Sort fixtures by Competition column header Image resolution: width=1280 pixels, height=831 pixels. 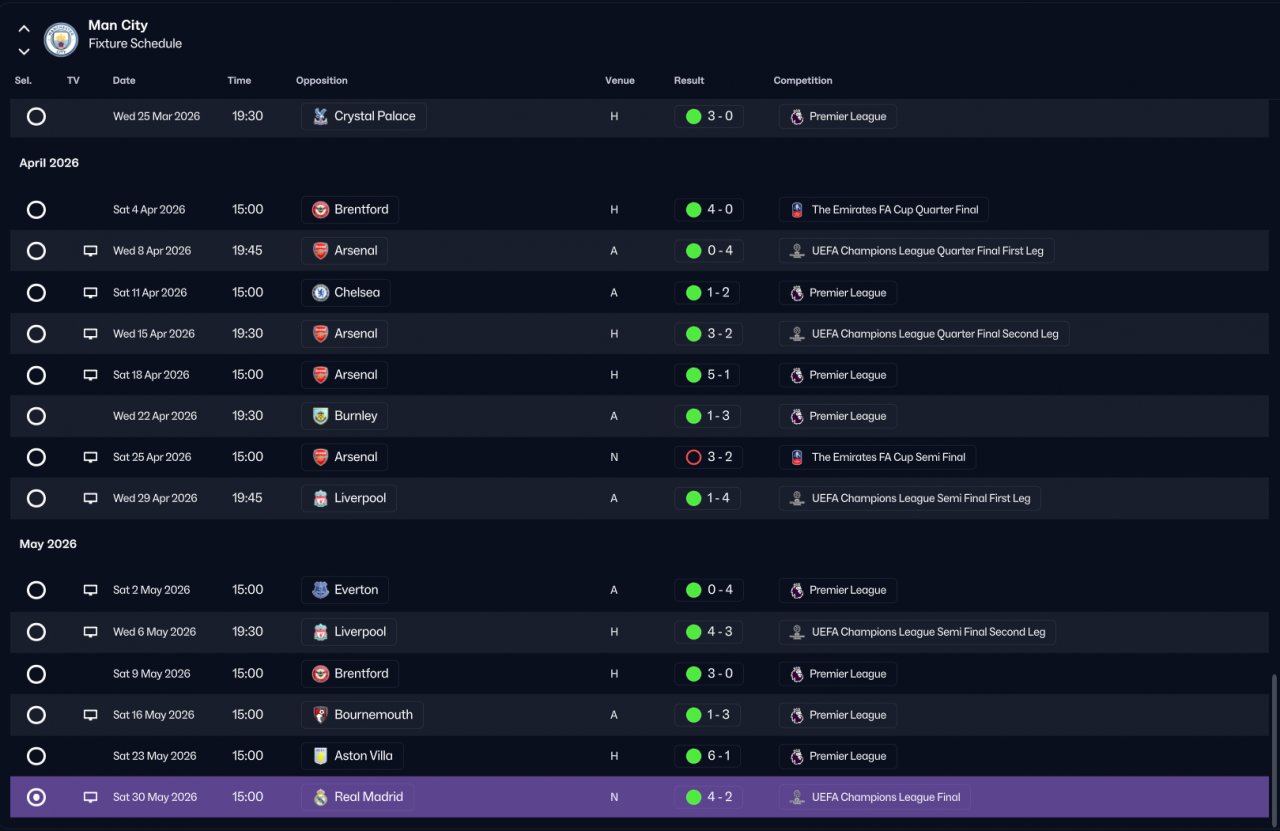click(x=803, y=80)
